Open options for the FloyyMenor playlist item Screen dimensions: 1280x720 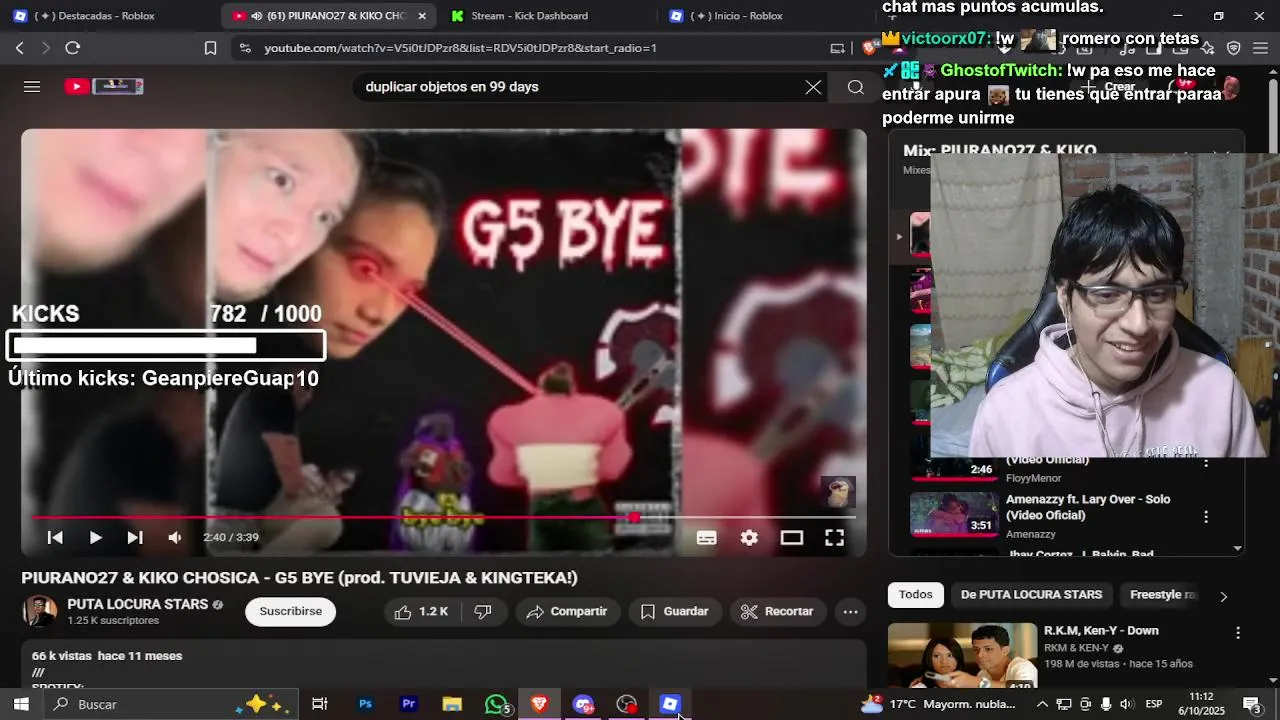click(1205, 462)
